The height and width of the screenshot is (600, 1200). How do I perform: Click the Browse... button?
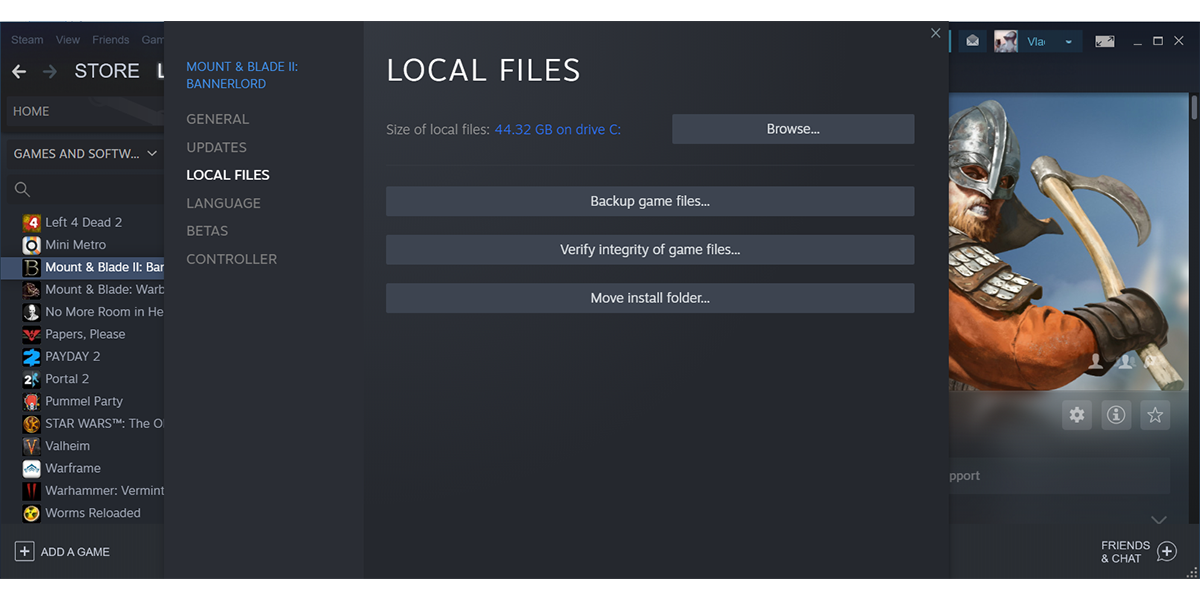[793, 129]
